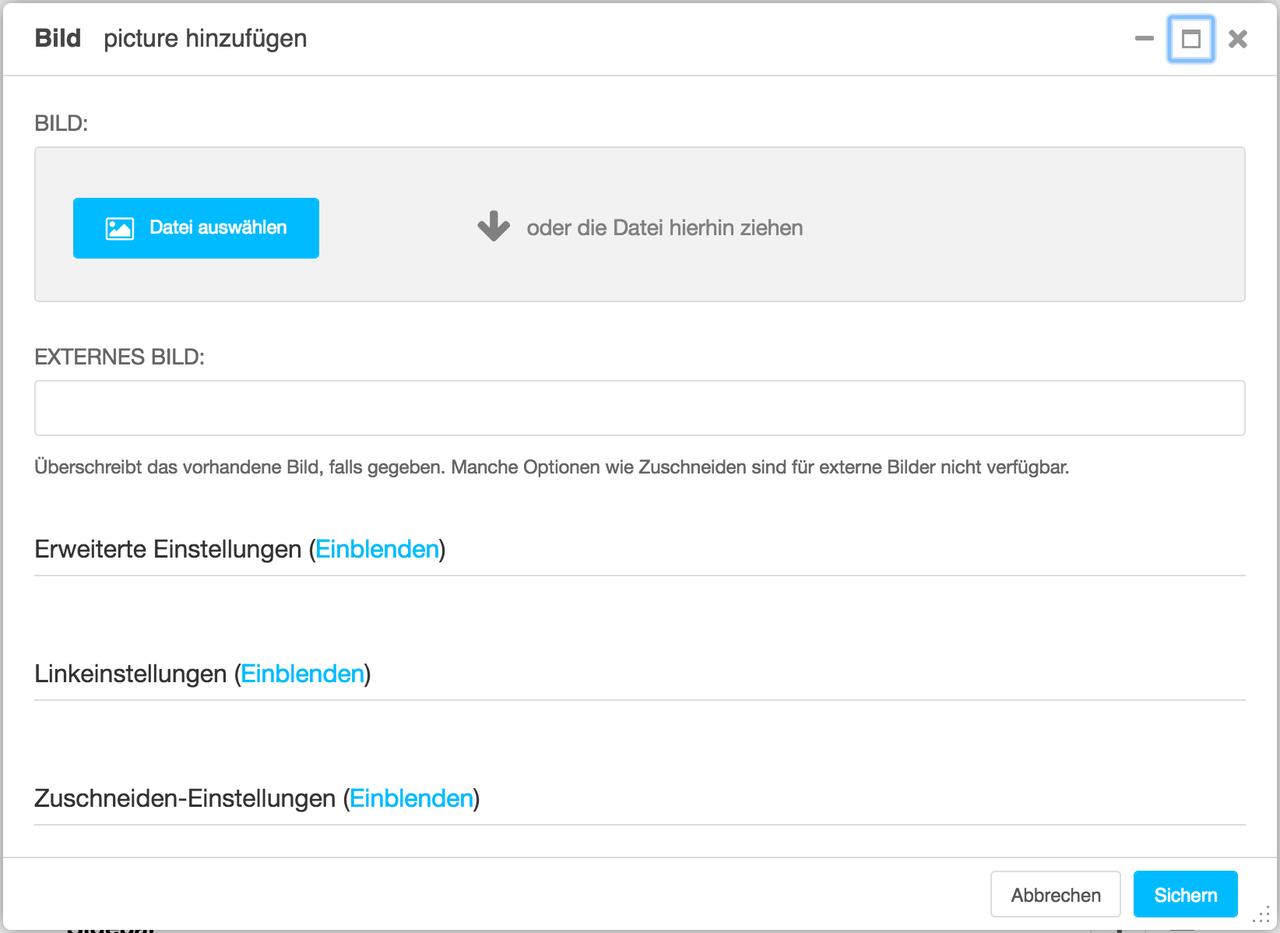Click the Datei auswählen upload button
The image size is (1280, 933).
(196, 228)
